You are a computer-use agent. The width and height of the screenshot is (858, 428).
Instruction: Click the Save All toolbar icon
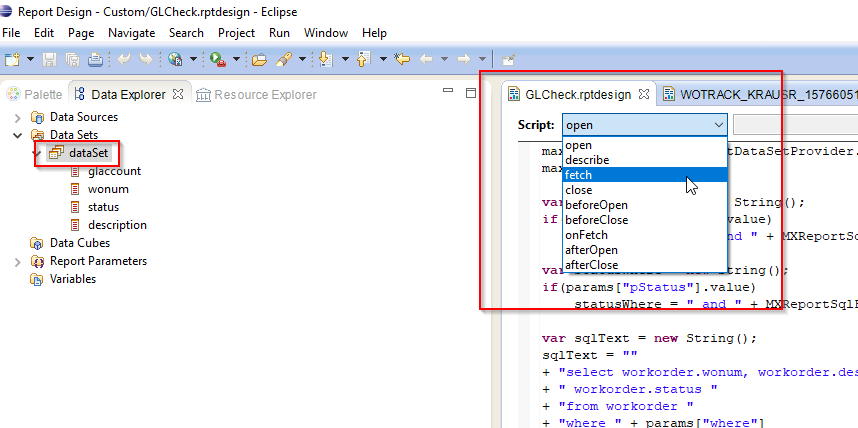point(72,59)
